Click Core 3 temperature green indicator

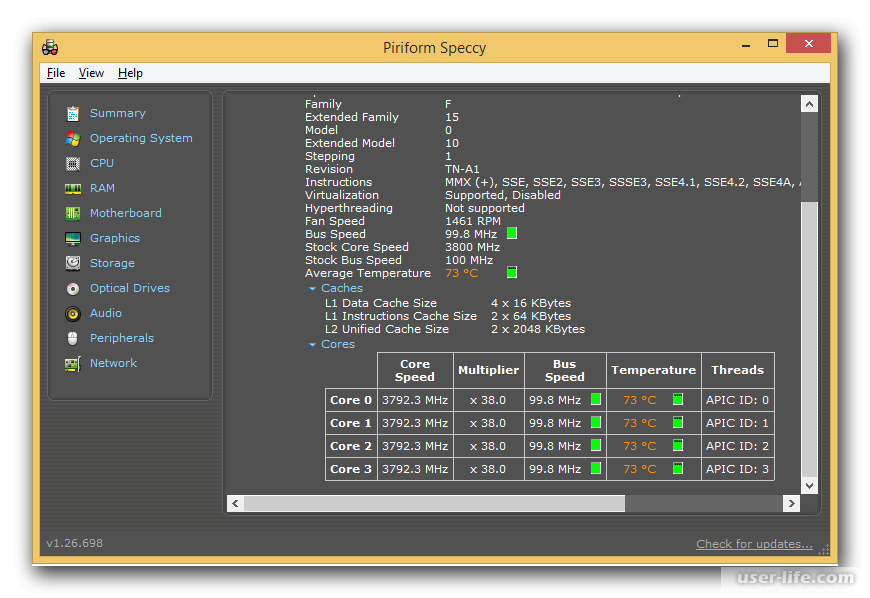pyautogui.click(x=678, y=468)
